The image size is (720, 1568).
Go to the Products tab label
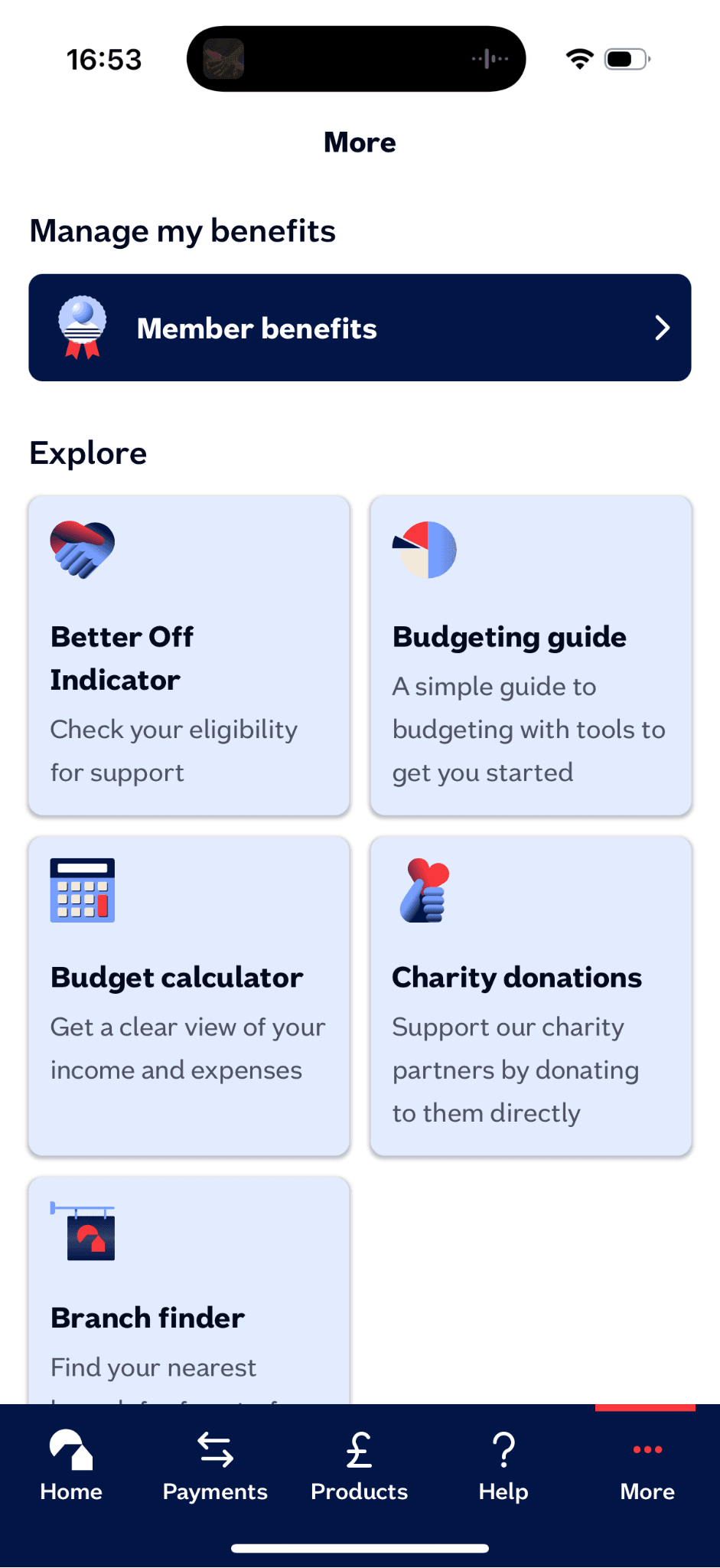click(359, 1491)
